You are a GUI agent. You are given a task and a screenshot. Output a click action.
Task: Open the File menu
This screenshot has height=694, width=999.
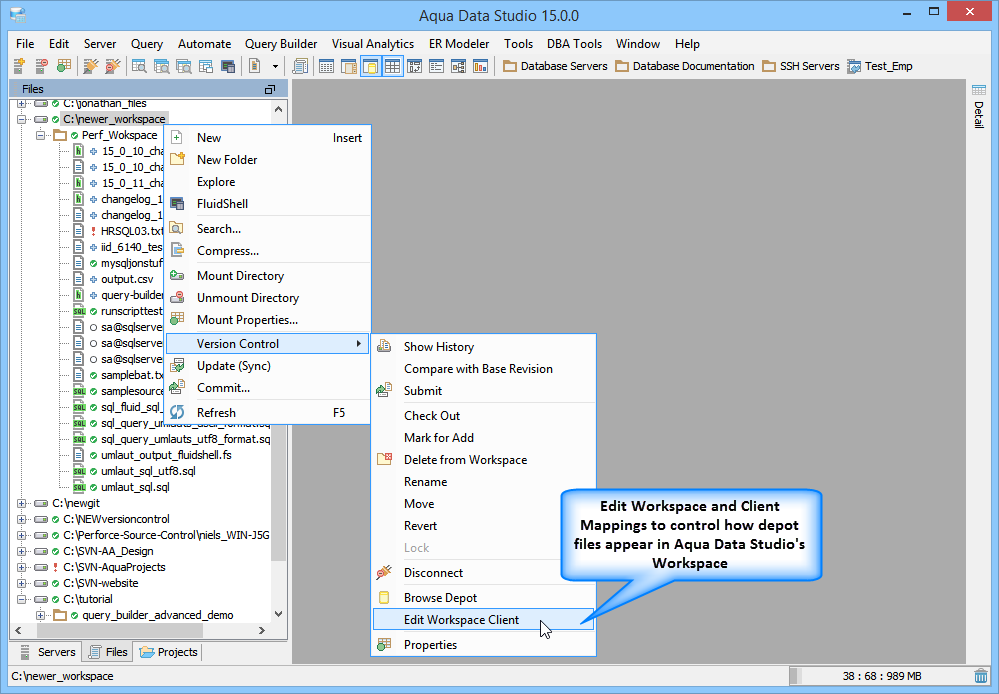pos(25,44)
